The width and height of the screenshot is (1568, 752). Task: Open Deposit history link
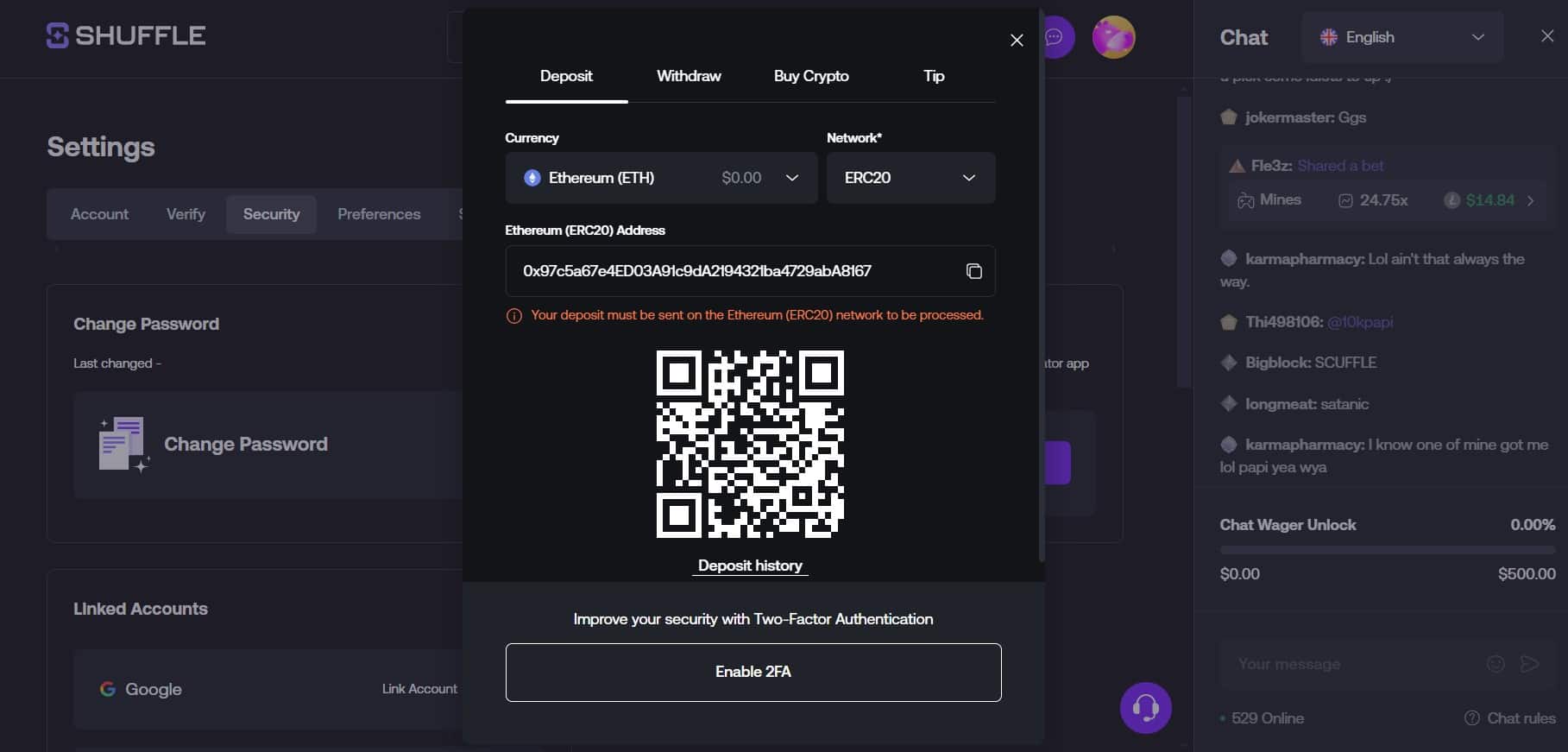point(750,566)
